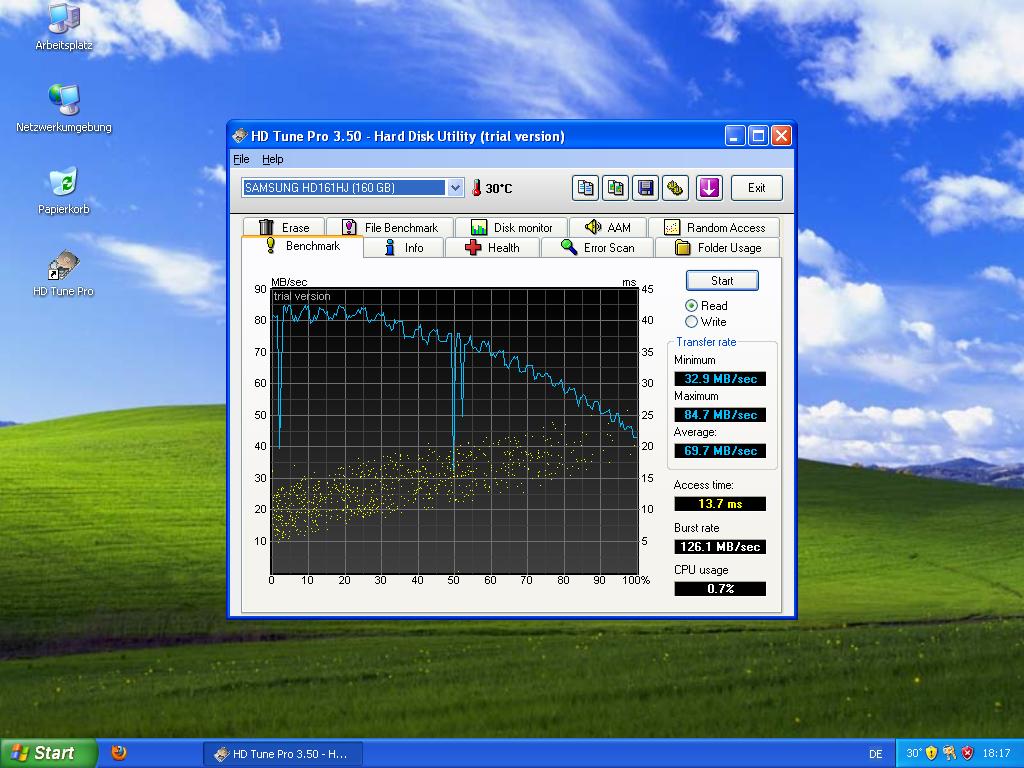
Task: Click the thermometer temperature icon
Action: click(476, 188)
